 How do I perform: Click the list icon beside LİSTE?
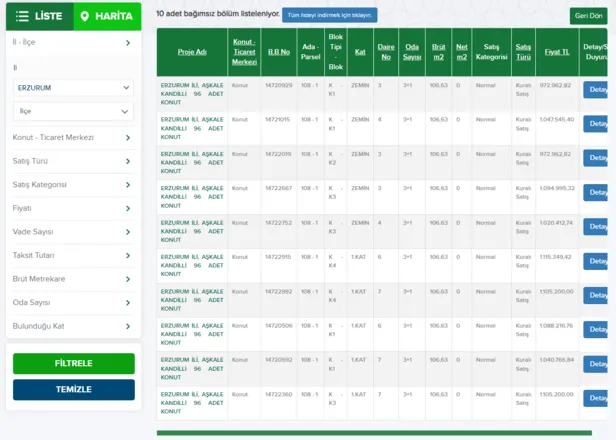(22, 16)
